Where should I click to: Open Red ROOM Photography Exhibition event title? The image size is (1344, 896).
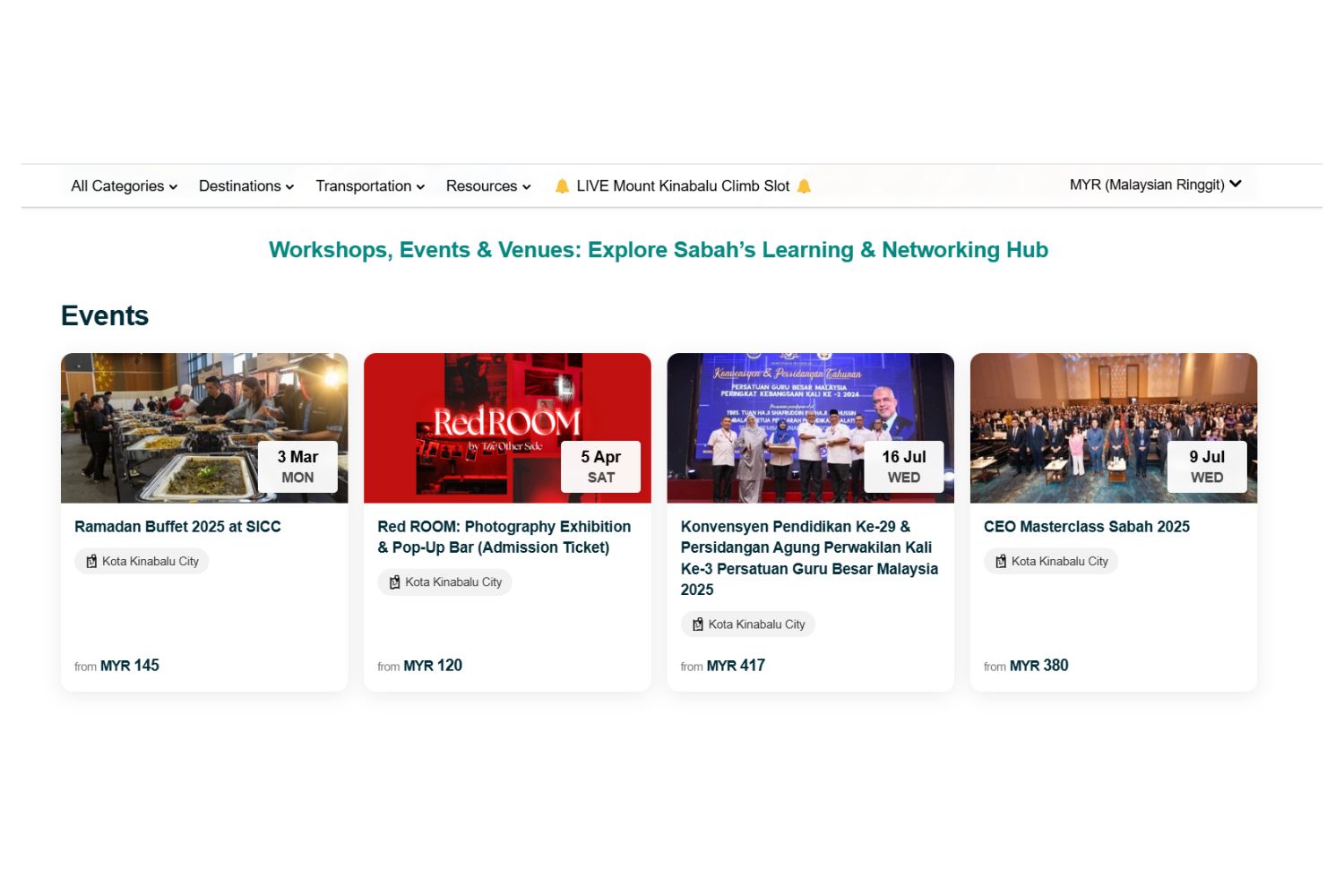click(x=504, y=537)
